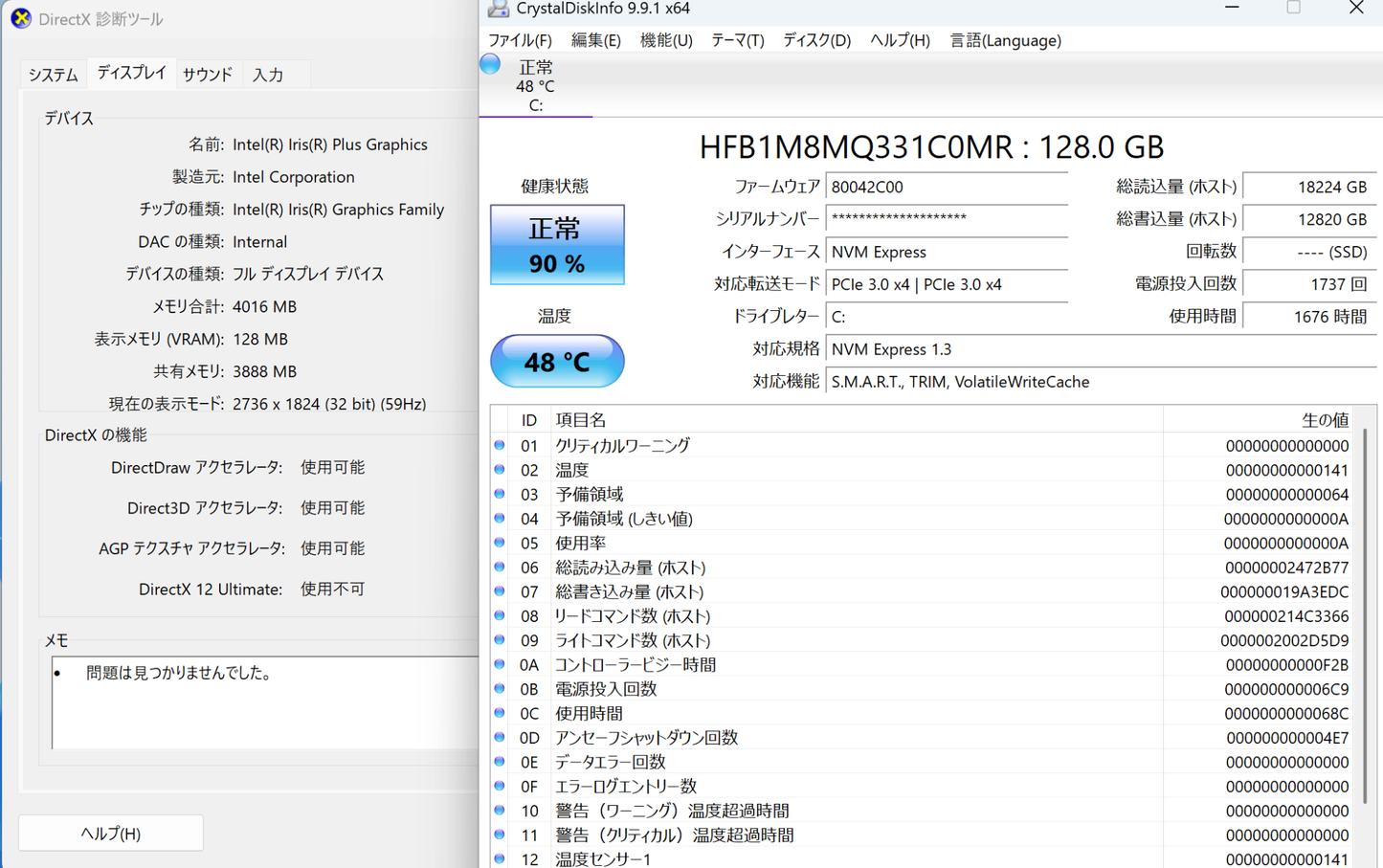Click the CrystalDiskInfo title bar app icon

point(498,9)
